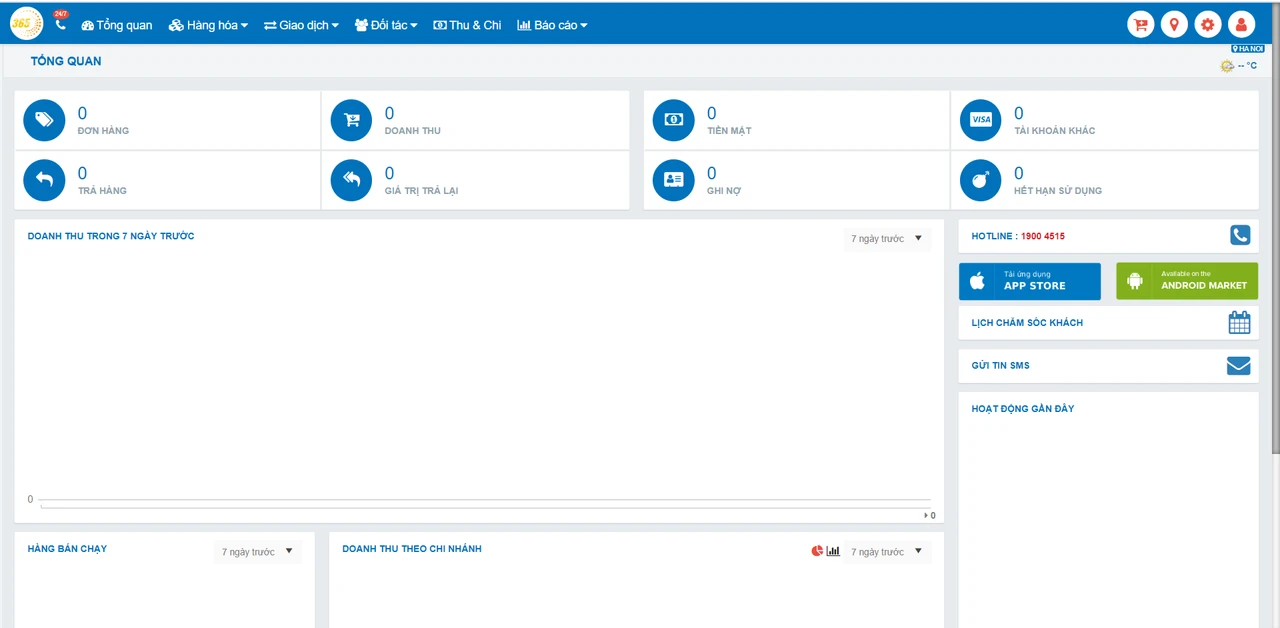
Task: Open the shopping cart icon in top bar
Action: pyautogui.click(x=1140, y=25)
